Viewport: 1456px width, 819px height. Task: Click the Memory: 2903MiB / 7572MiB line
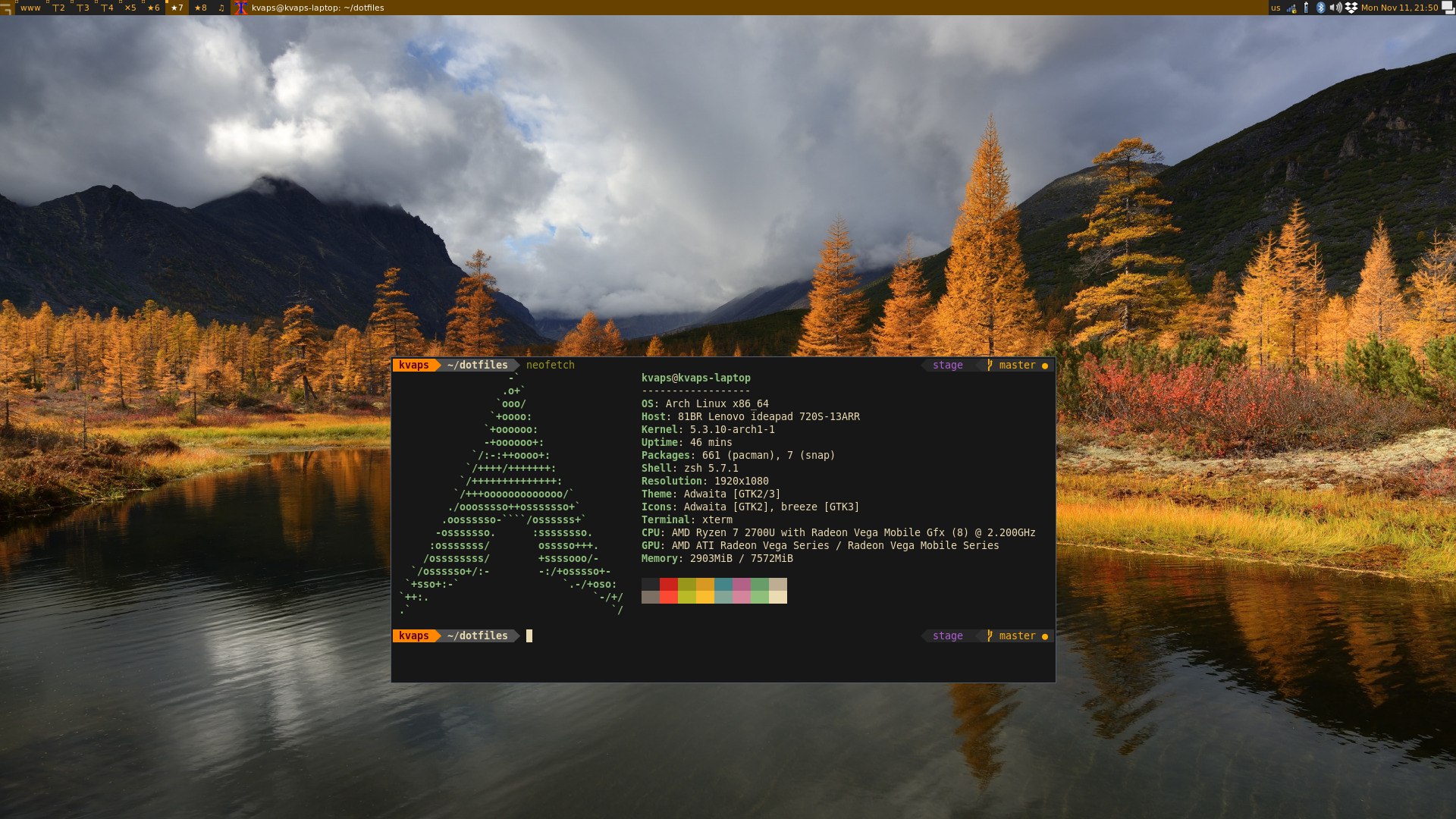pos(717,558)
